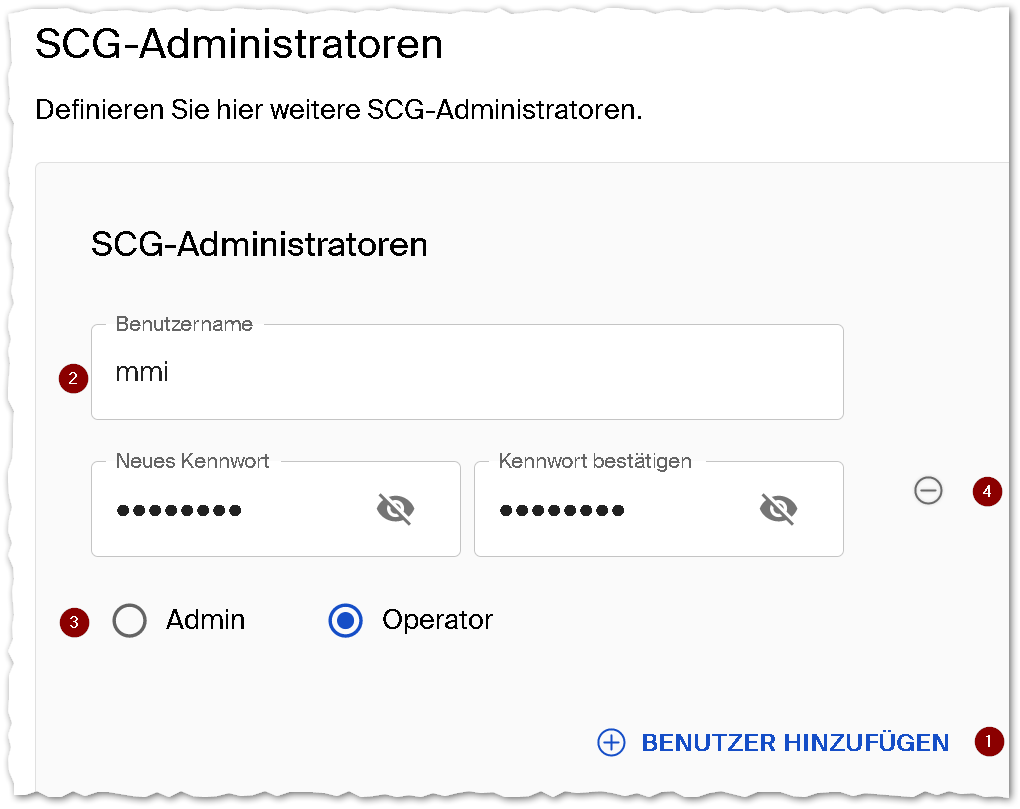Screen dimensions: 1020x809
Task: Click the red annotation marker 1
Action: point(989,741)
